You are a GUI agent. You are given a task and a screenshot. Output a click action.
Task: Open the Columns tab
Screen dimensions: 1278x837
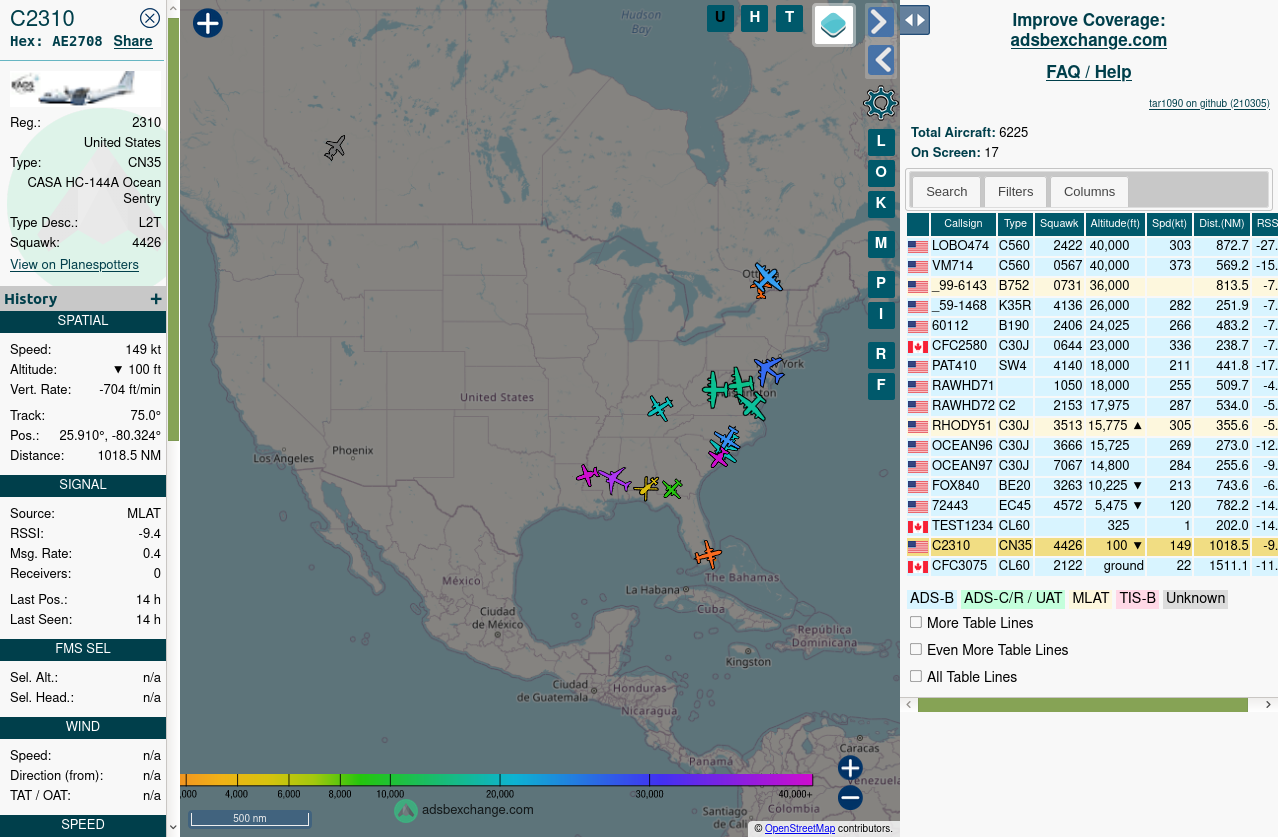point(1089,192)
